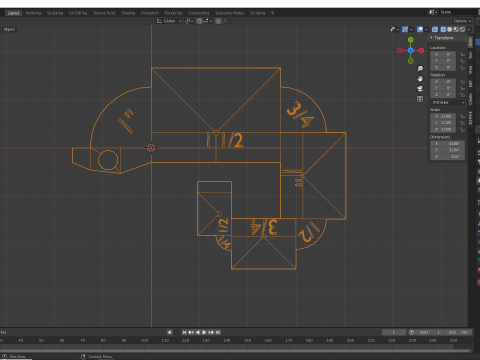
Task: Click the red X axis gizmo handle
Action: point(421,50)
